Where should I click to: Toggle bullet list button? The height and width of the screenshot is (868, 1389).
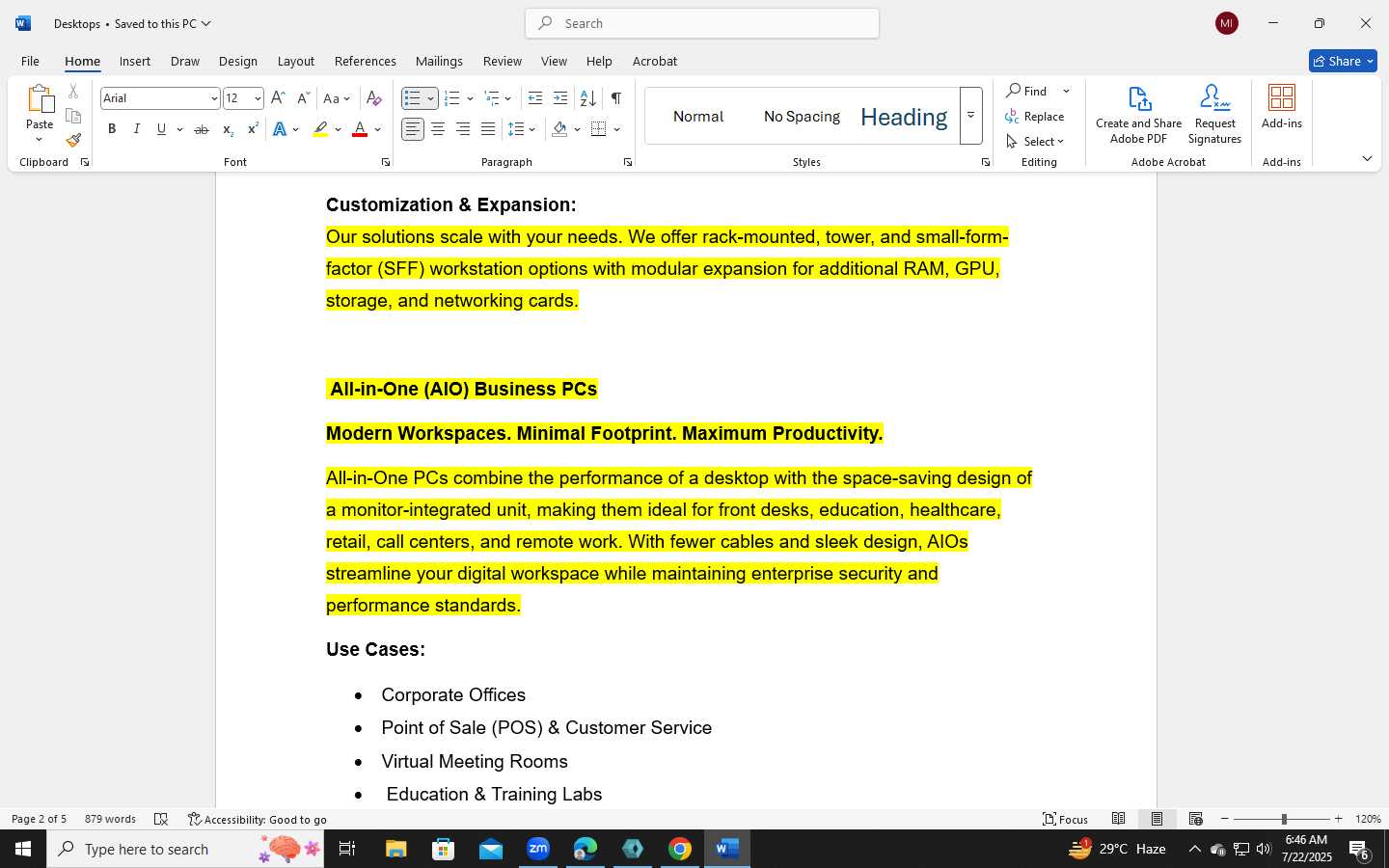[413, 98]
